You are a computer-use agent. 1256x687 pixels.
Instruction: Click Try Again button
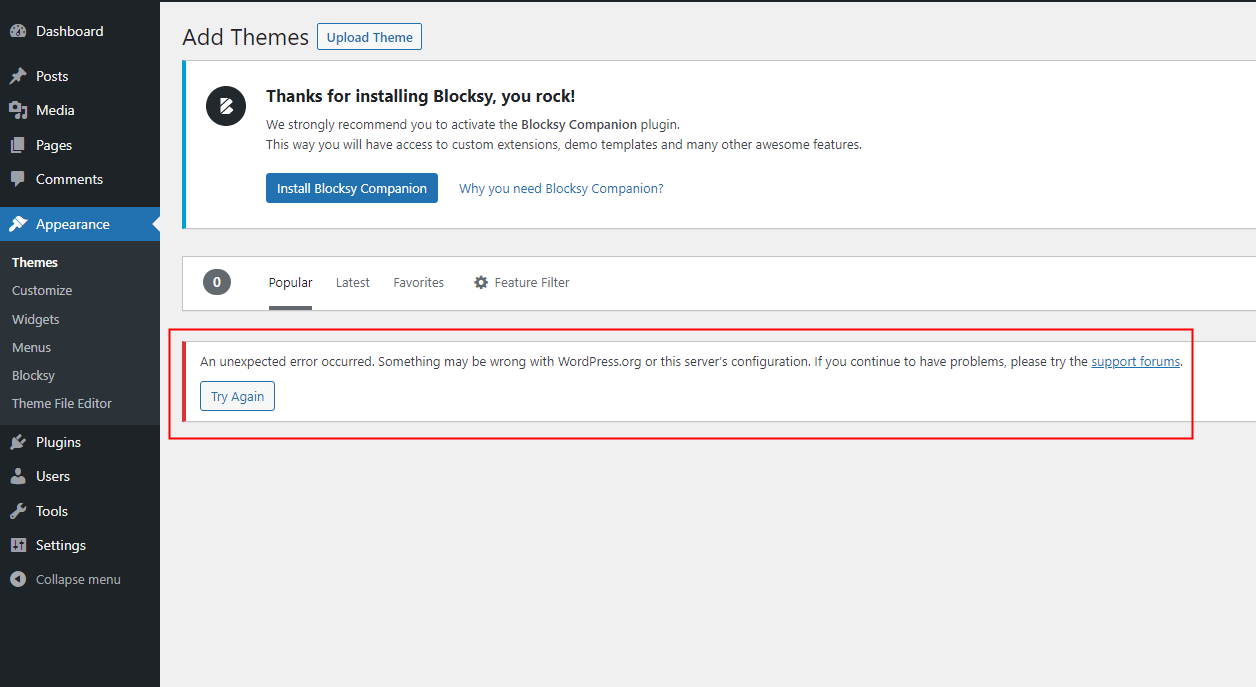pyautogui.click(x=237, y=396)
